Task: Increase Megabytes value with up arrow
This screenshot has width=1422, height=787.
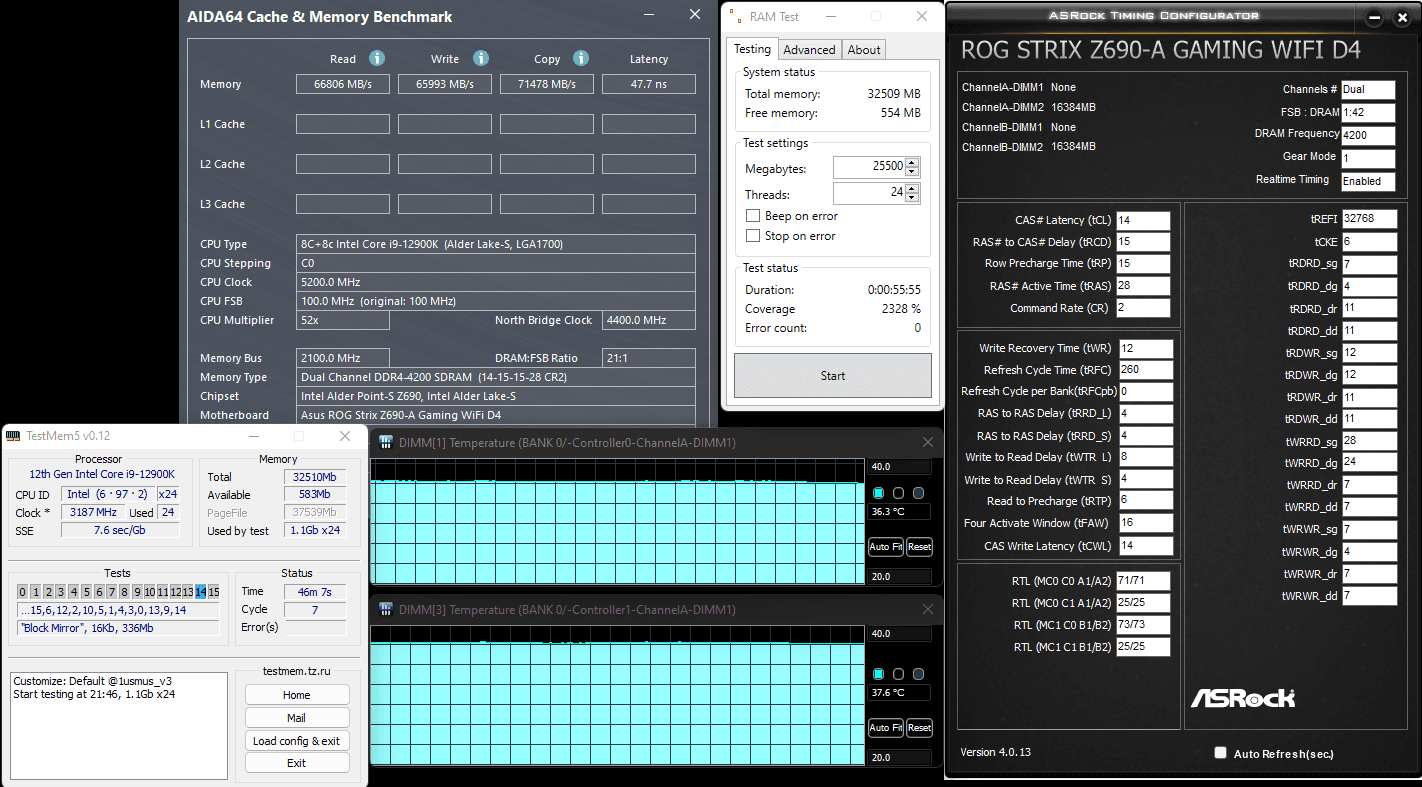Action: coord(911,163)
